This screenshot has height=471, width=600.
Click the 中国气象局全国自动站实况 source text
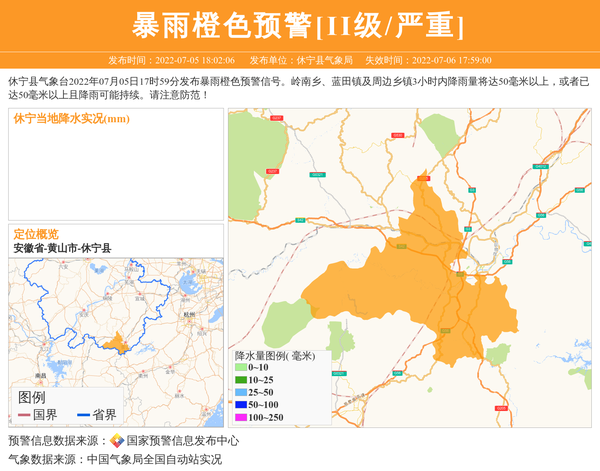tap(154, 459)
